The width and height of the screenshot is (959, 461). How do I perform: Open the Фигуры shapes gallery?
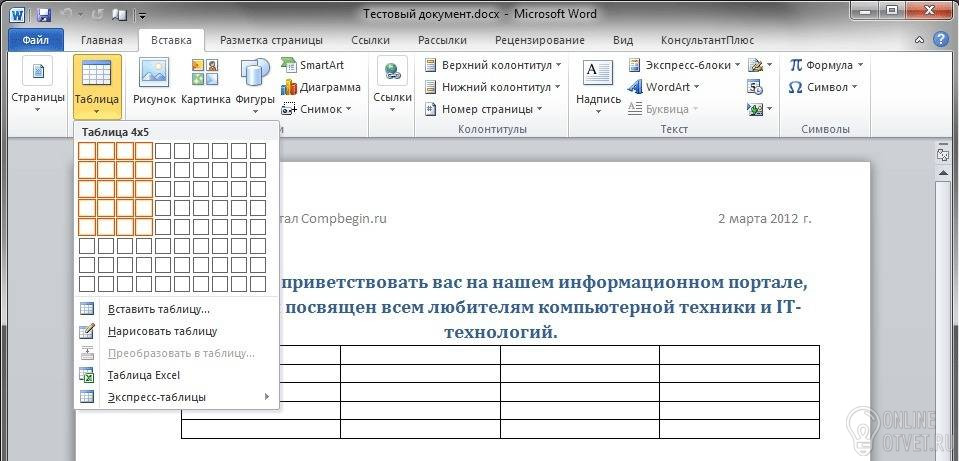[x=254, y=86]
